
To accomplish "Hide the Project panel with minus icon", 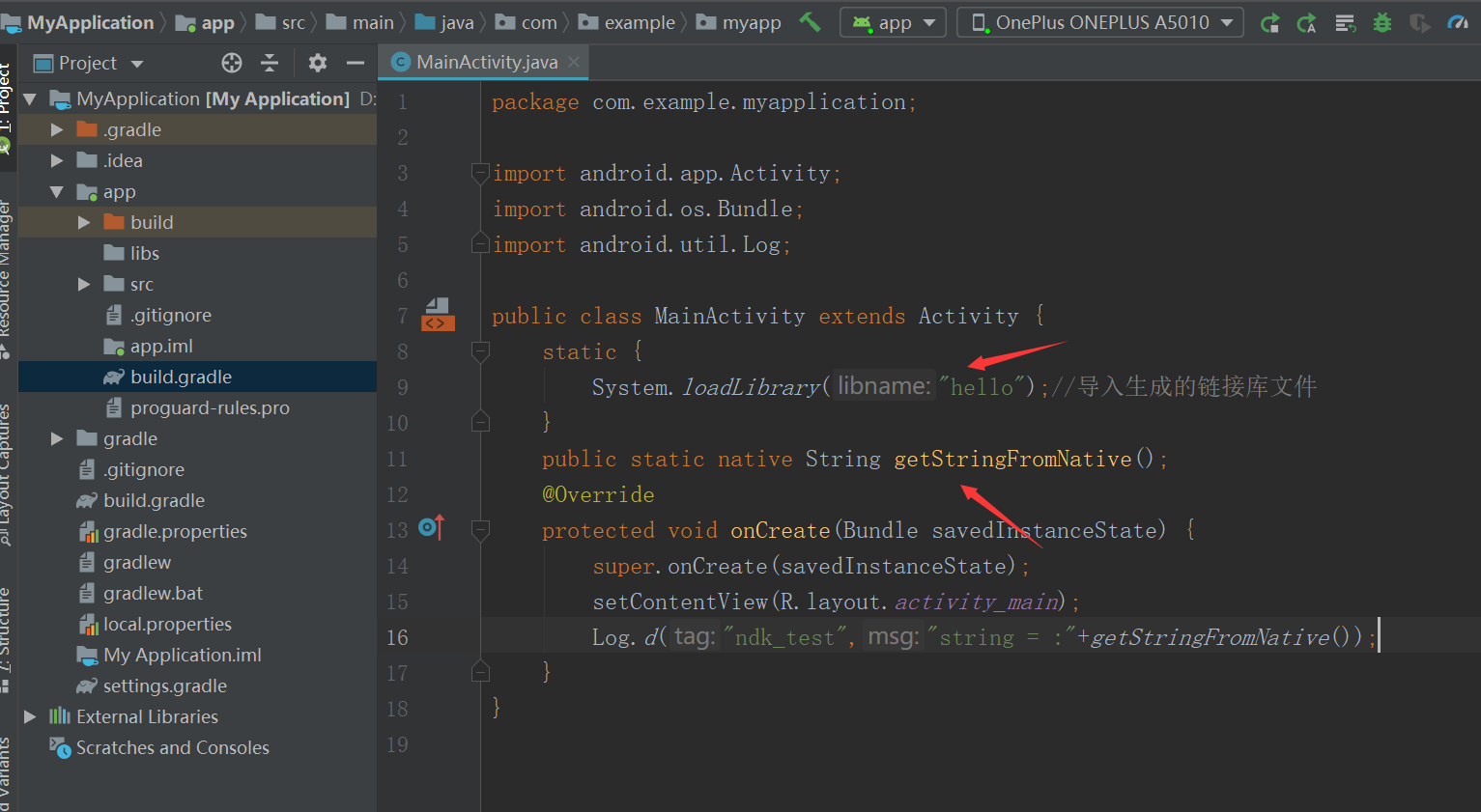I will pos(356,63).
